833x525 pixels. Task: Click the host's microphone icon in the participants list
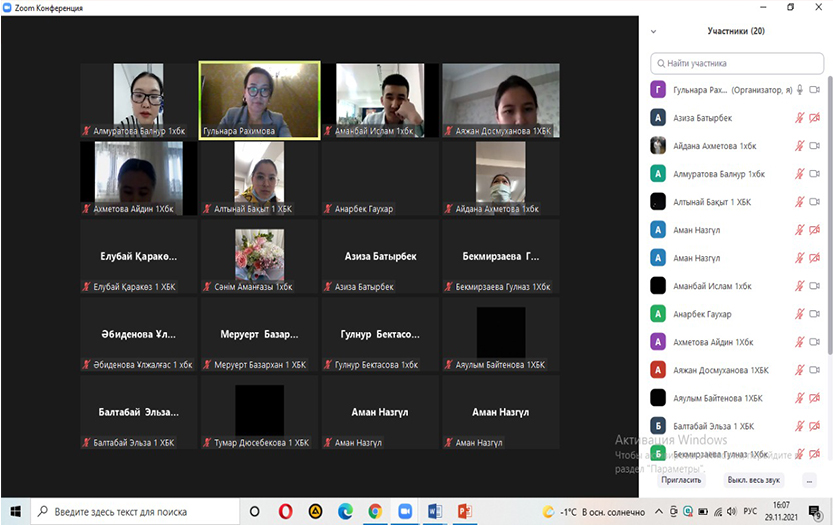(799, 89)
